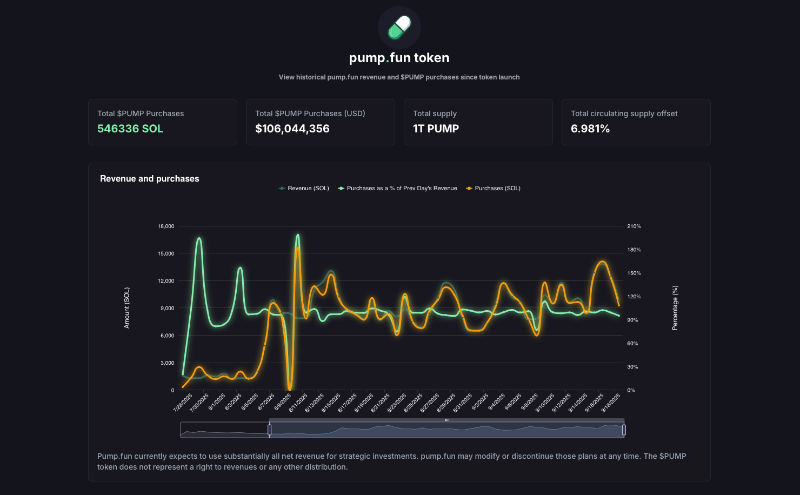Click the "Percentage (%)" right axis title

(x=675, y=308)
